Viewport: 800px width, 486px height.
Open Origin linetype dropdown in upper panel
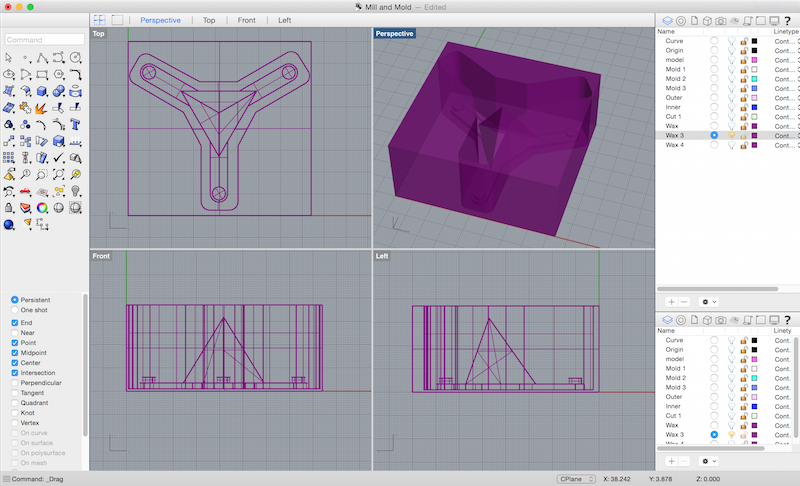click(786, 50)
